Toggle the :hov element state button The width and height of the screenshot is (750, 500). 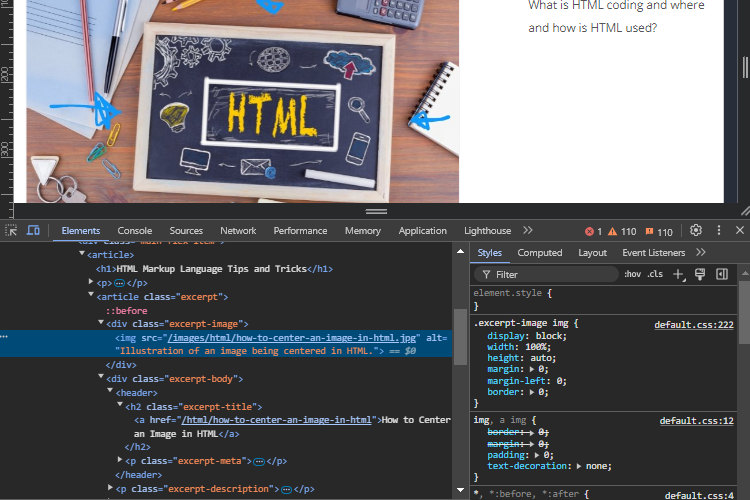tap(632, 274)
